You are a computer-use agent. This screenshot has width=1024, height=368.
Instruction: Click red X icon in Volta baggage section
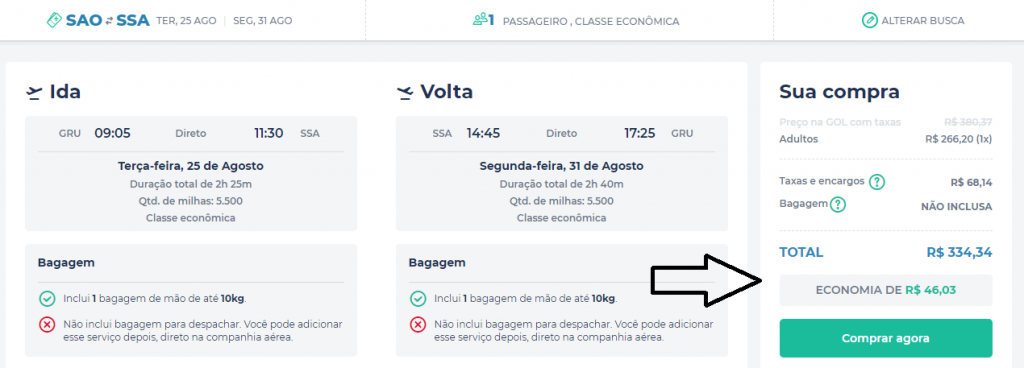pyautogui.click(x=418, y=324)
